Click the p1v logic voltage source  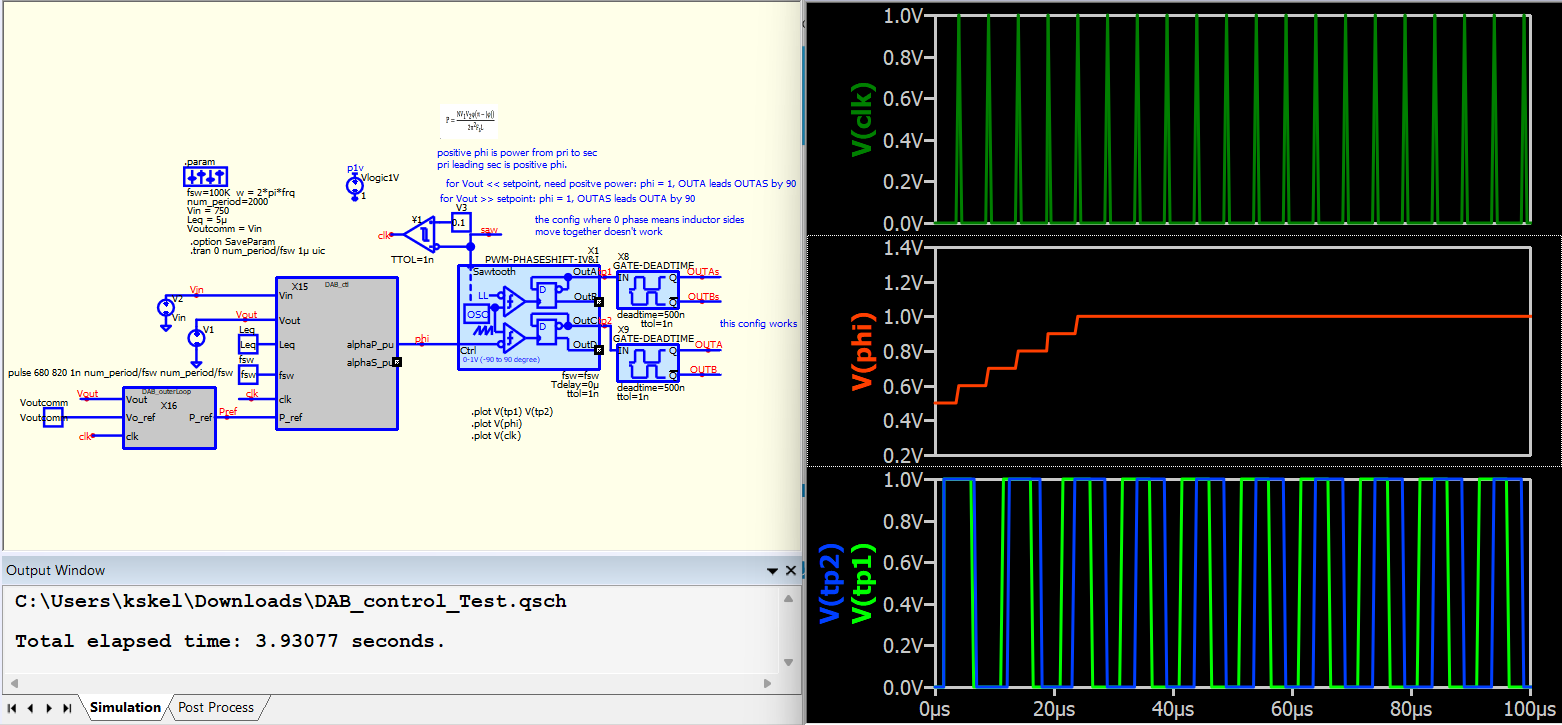tap(354, 186)
